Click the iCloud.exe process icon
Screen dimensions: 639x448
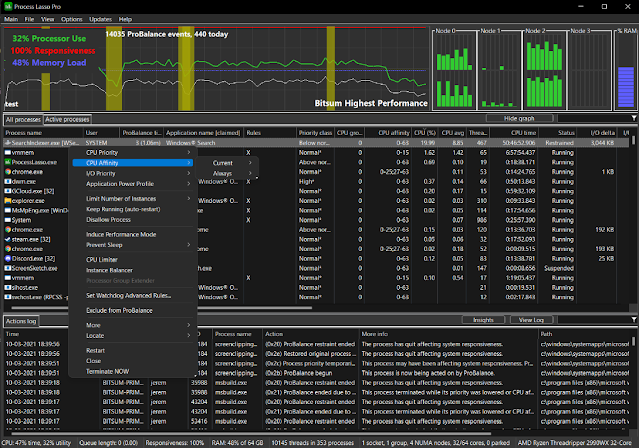coord(7,190)
